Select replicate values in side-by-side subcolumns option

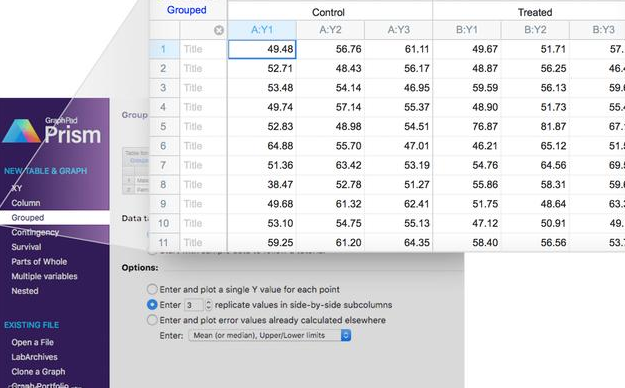pos(152,305)
